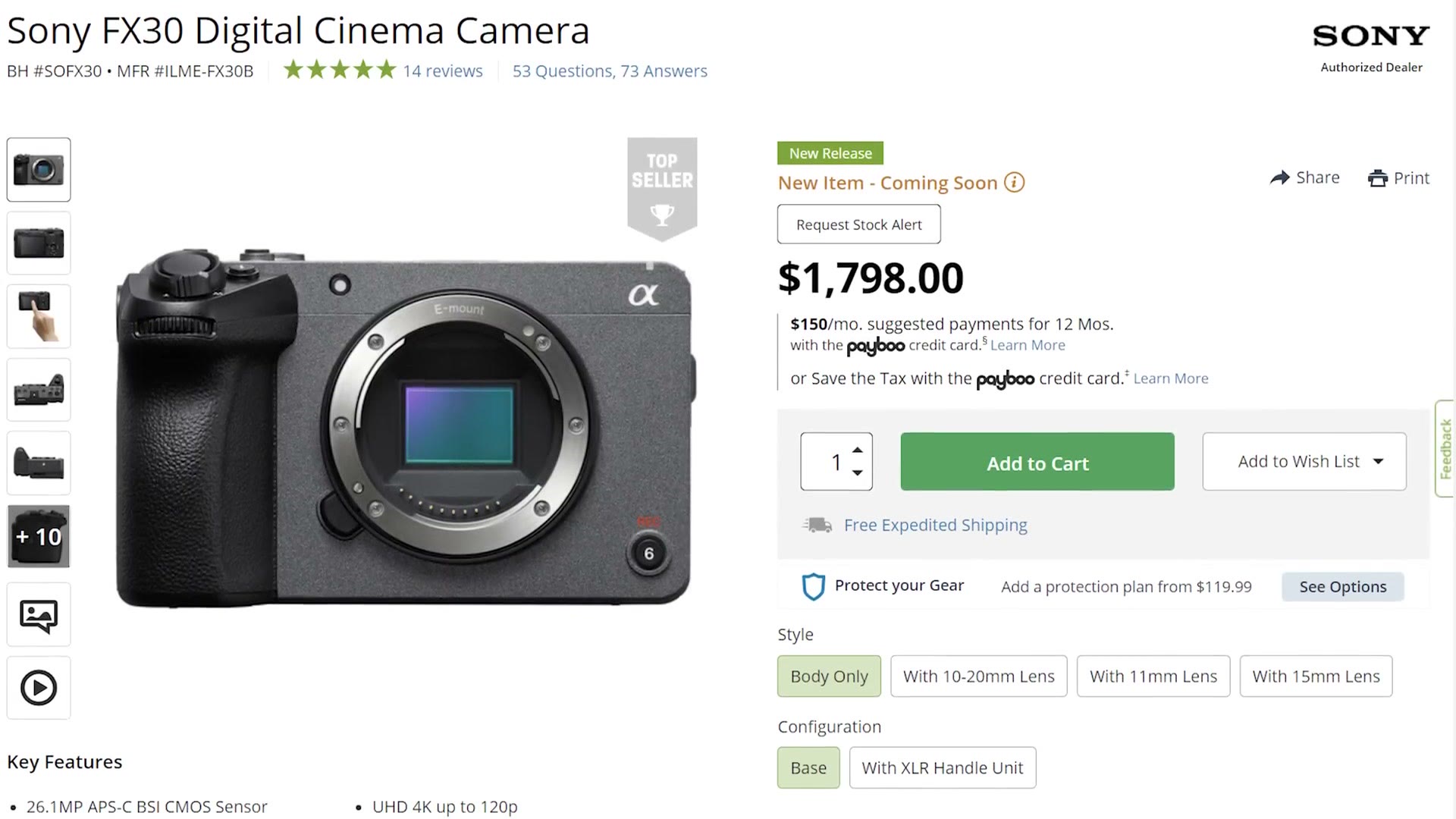Image resolution: width=1456 pixels, height=819 pixels.
Task: Click the five-star rating
Action: (x=340, y=71)
